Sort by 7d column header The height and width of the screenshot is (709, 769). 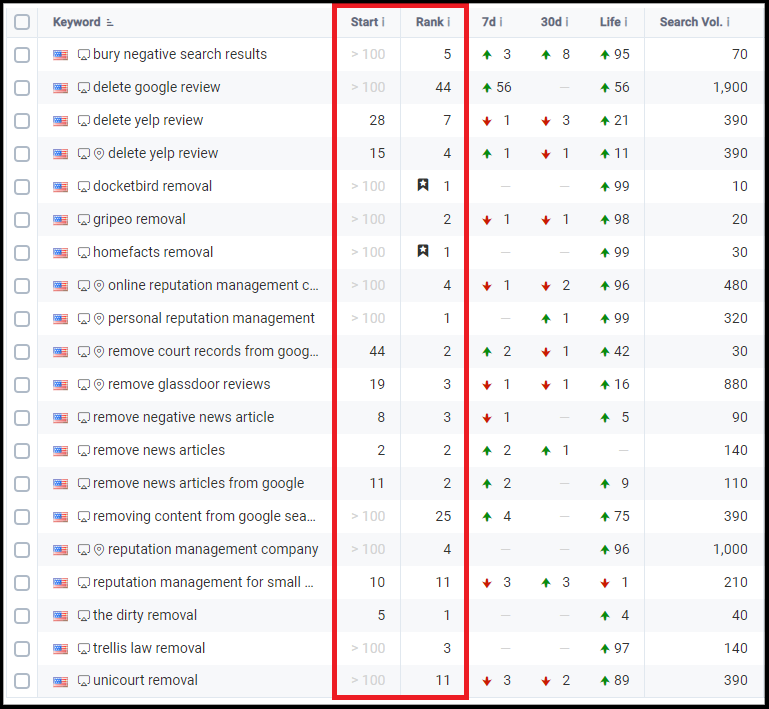(488, 22)
